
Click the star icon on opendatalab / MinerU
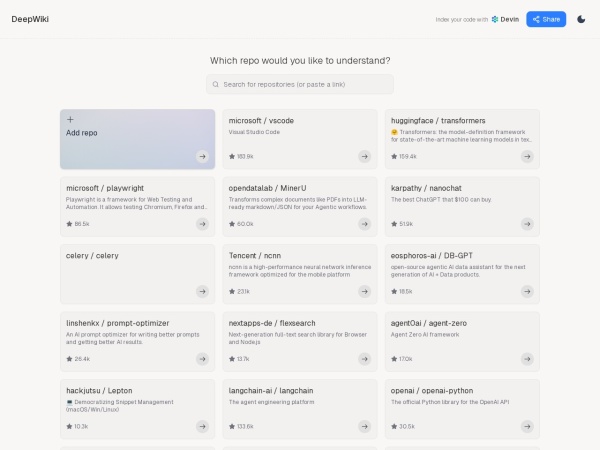pyautogui.click(x=232, y=224)
